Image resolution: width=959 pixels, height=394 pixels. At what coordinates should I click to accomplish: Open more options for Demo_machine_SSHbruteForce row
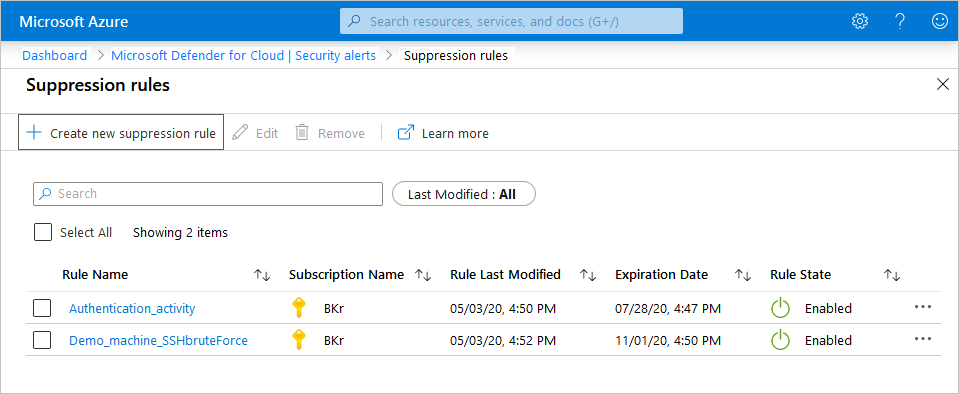tap(922, 338)
